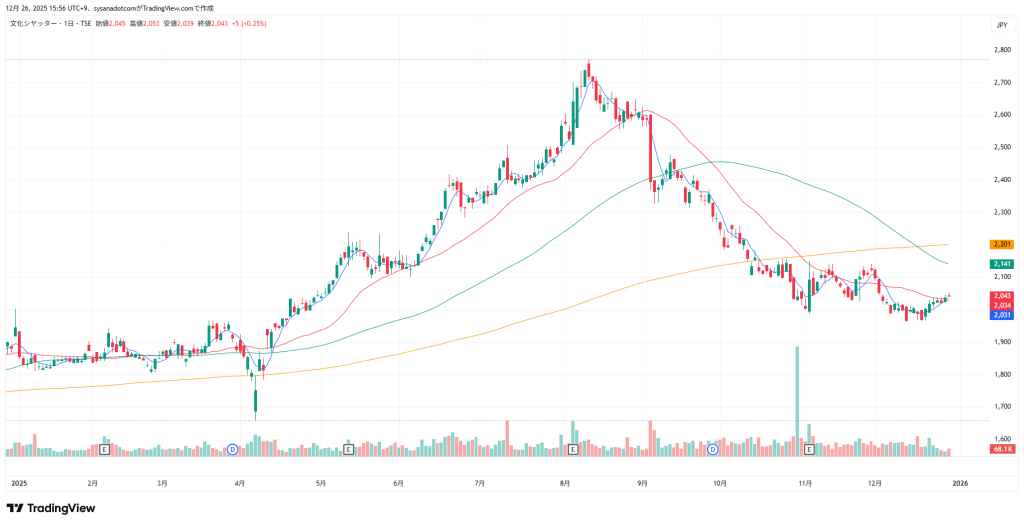The image size is (1024, 525).
Task: Open the JPY currency selector
Action: [1001, 25]
